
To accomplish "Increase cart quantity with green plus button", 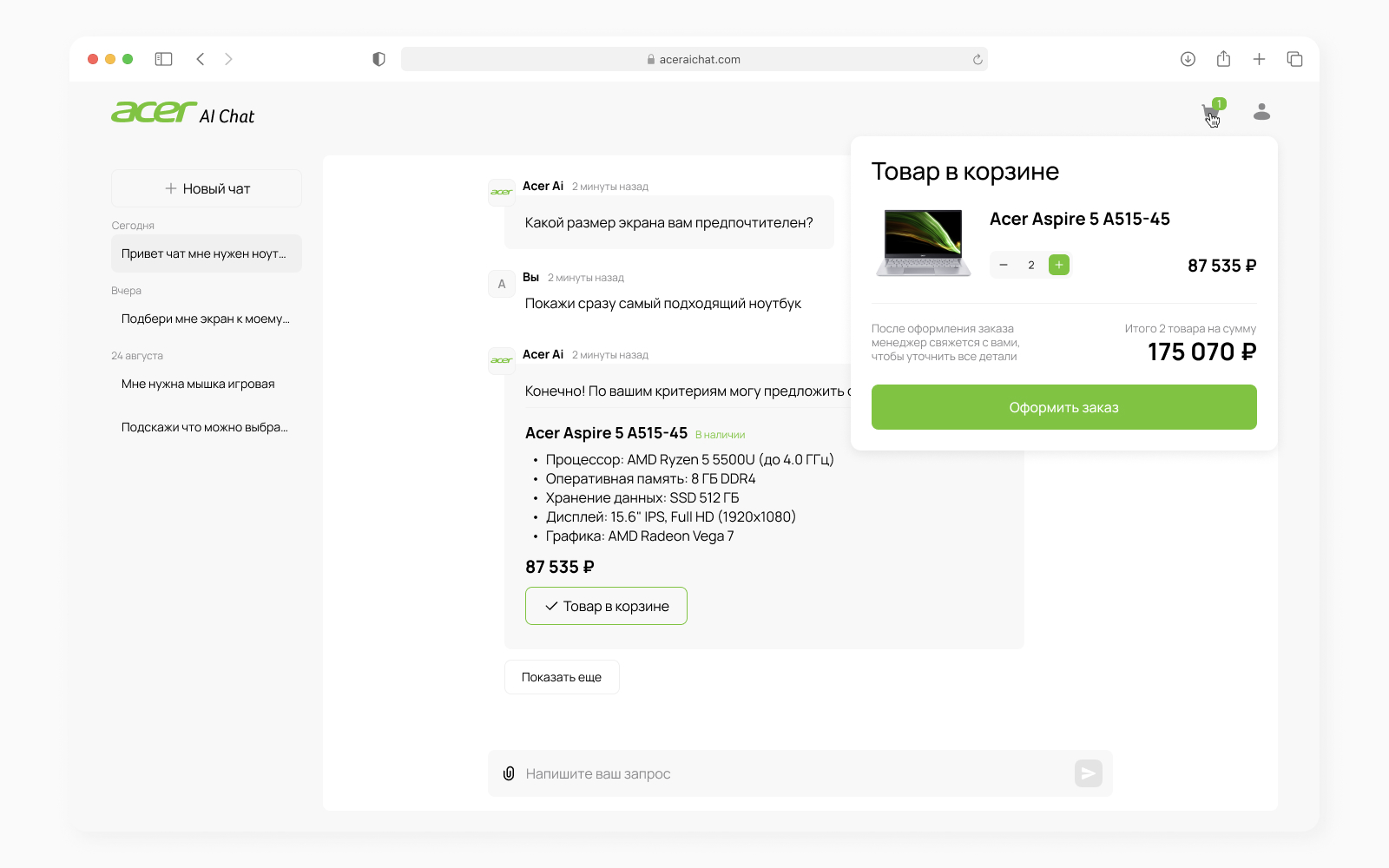I will (x=1059, y=265).
